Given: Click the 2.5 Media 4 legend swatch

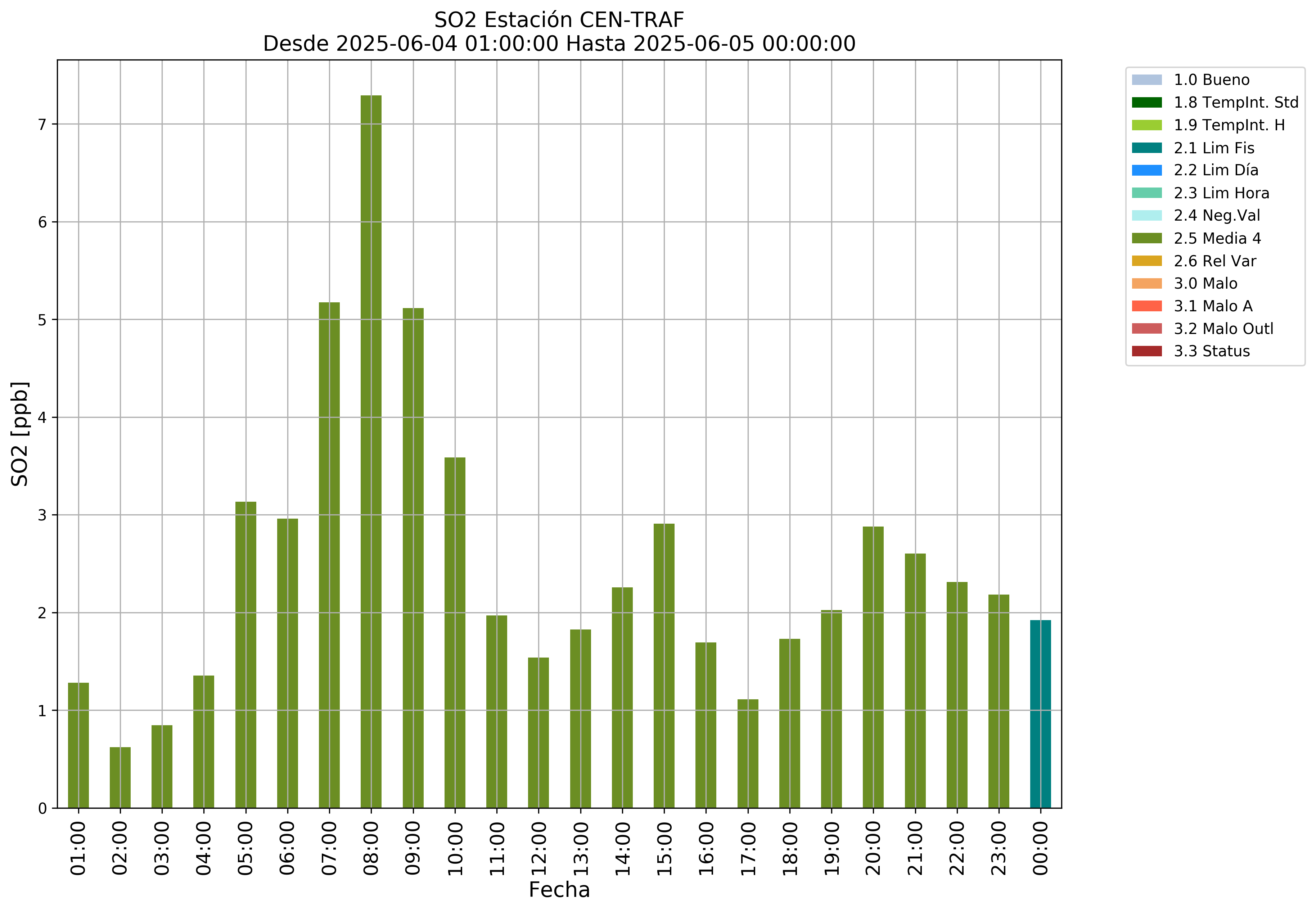Looking at the screenshot, I should pos(1146,238).
